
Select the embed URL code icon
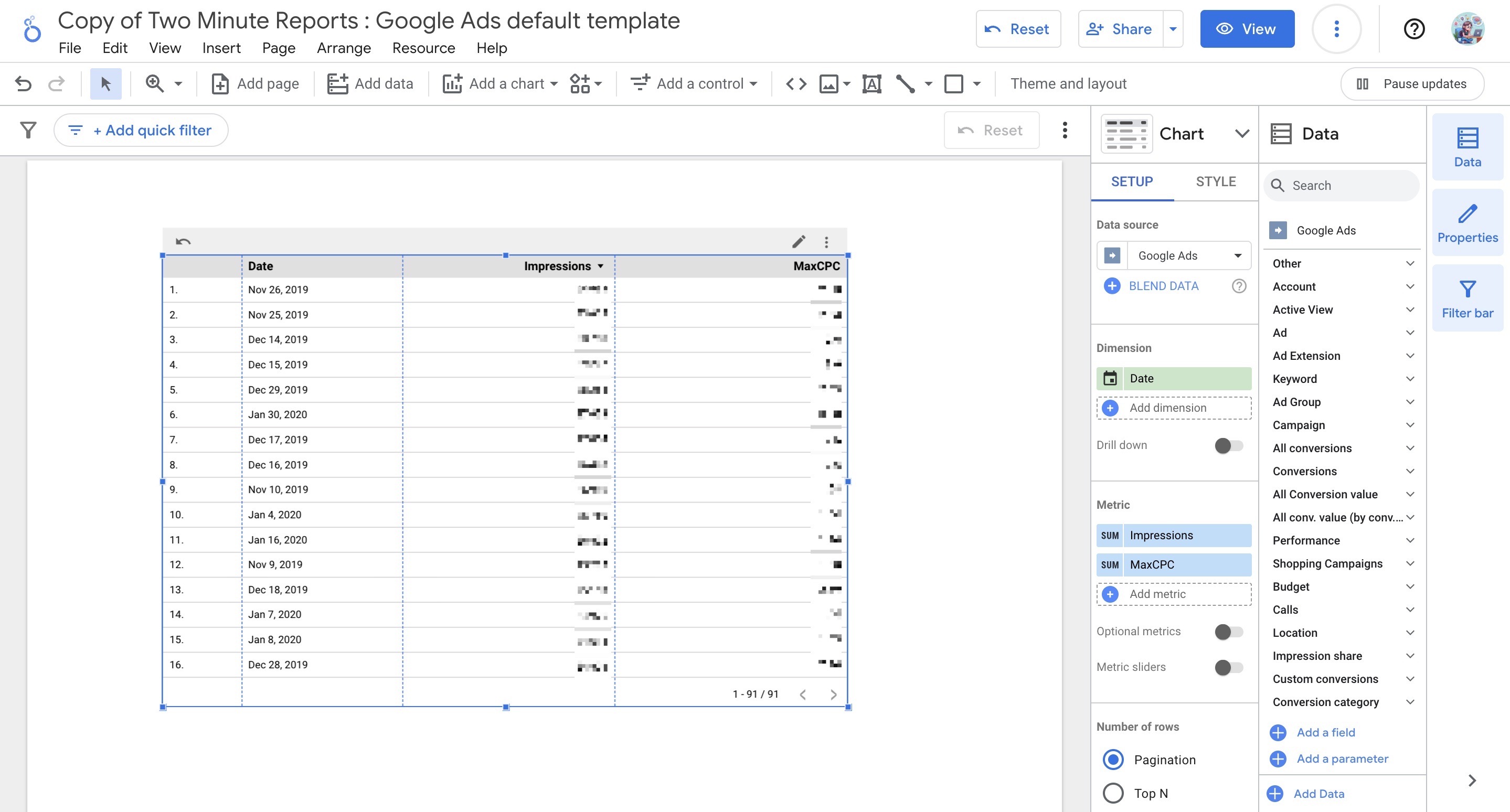(796, 84)
